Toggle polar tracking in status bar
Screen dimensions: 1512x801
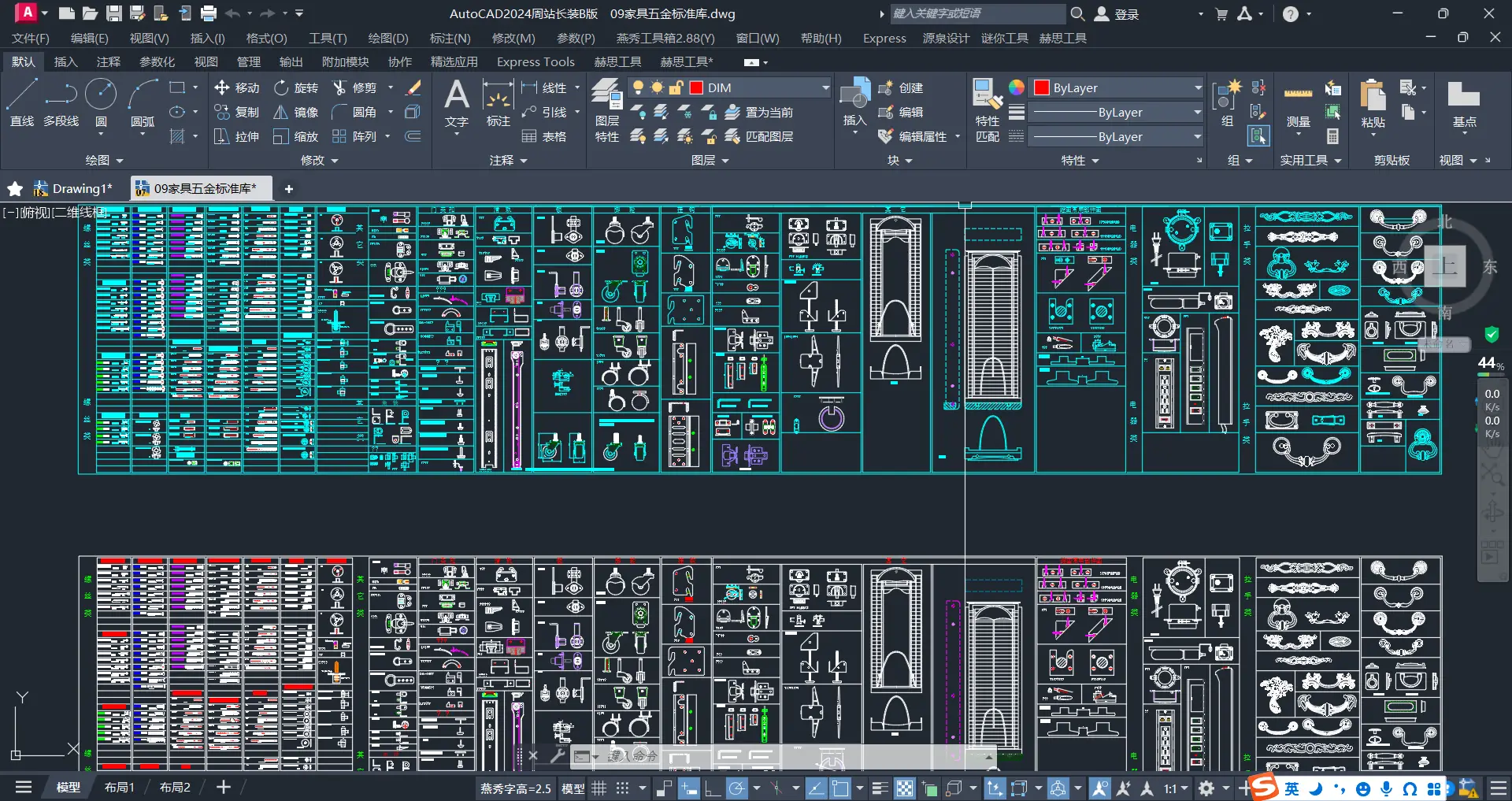pos(737,788)
